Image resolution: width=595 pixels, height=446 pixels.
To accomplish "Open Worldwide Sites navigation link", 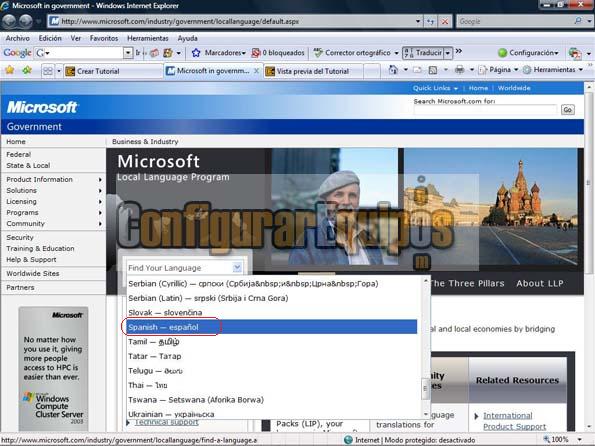I will pos(33,273).
